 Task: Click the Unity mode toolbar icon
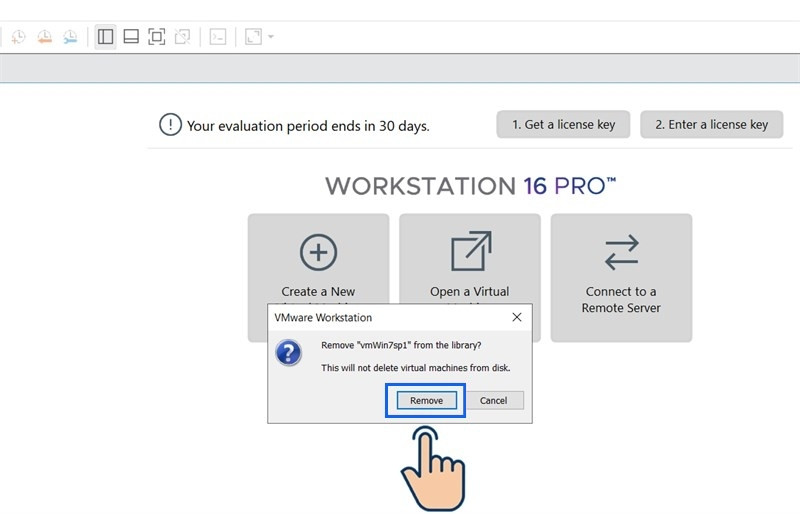[182, 37]
